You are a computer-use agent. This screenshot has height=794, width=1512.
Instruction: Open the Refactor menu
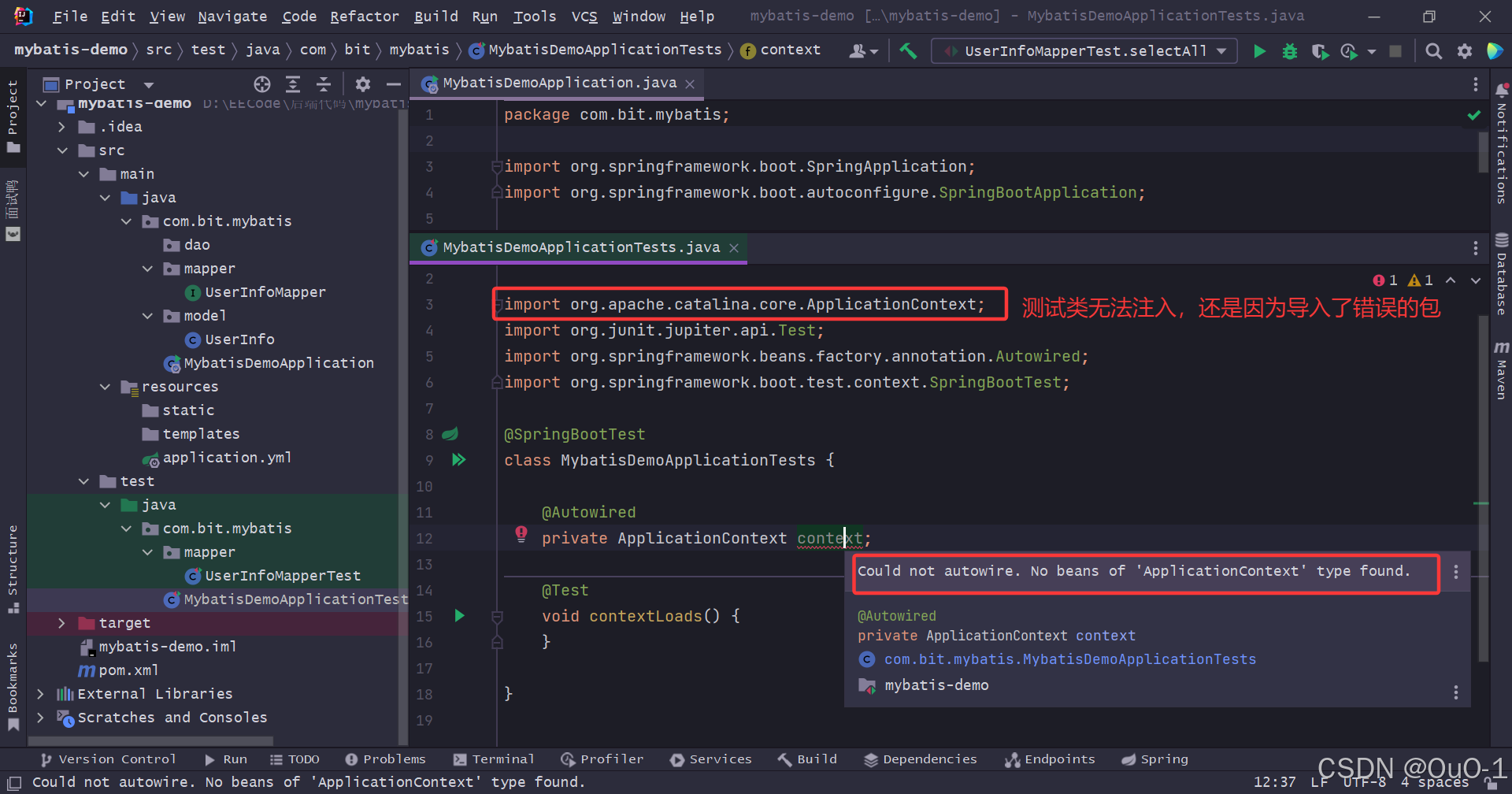click(365, 17)
